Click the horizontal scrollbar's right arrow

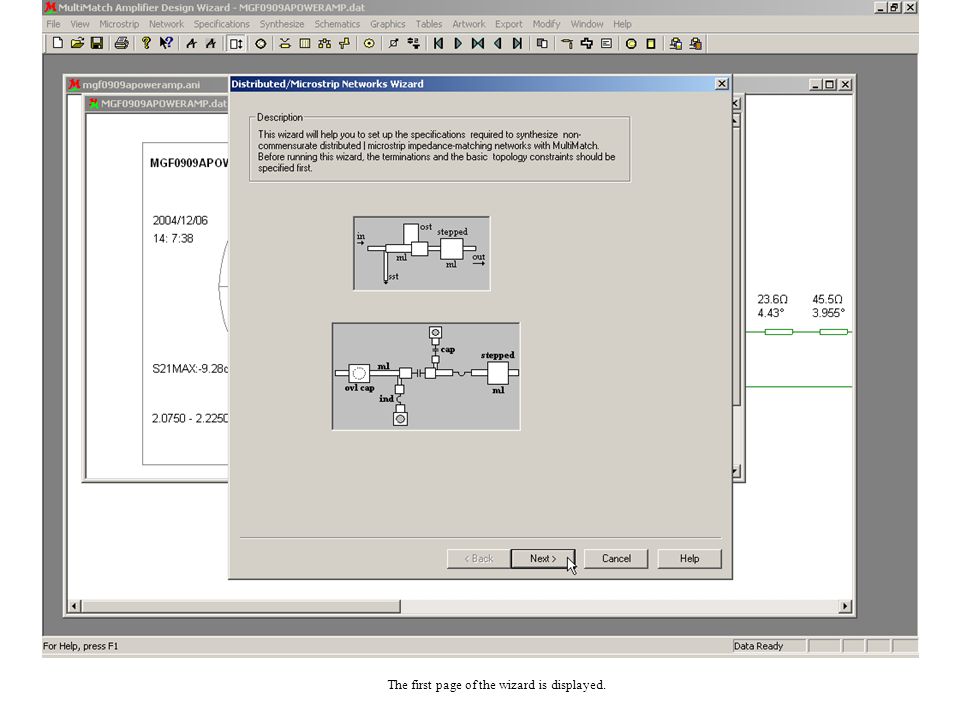coord(845,606)
